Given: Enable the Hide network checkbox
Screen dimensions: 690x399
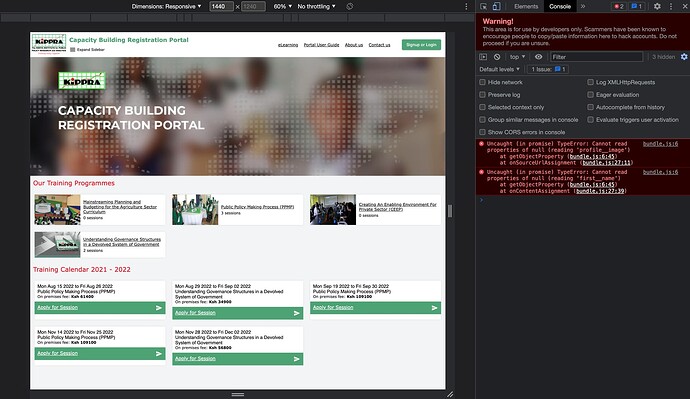Looking at the screenshot, I should [x=482, y=82].
